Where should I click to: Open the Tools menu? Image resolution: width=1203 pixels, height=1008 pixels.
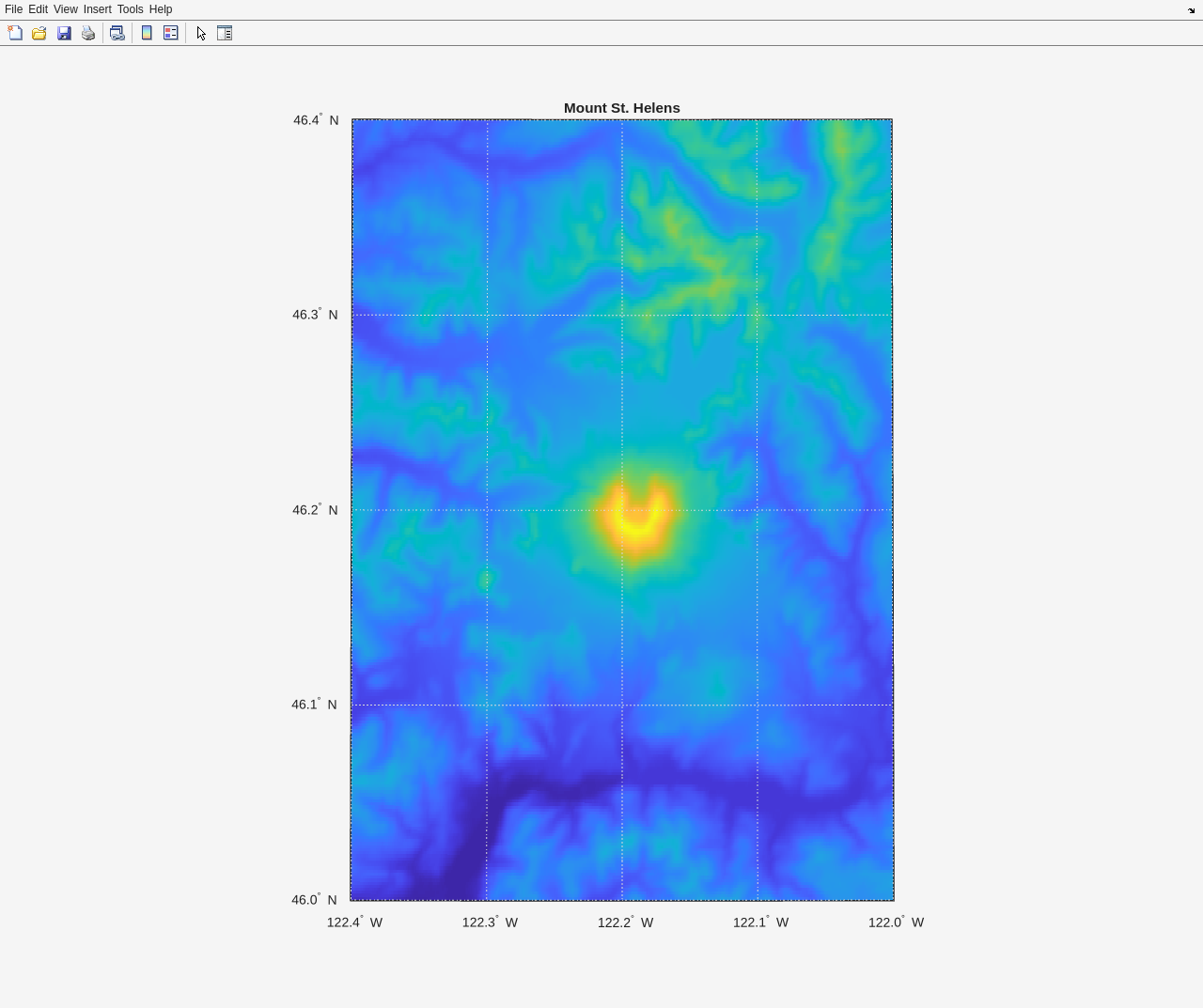[130, 9]
